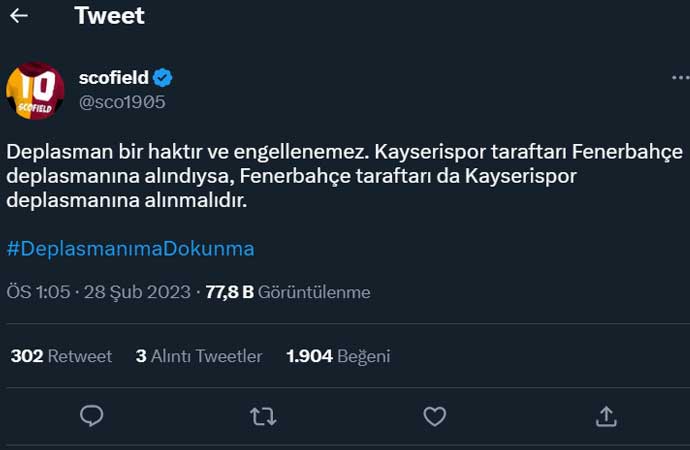Click the 77,8 B Görüntülenme count
690x450 pixels.
[x=288, y=292]
